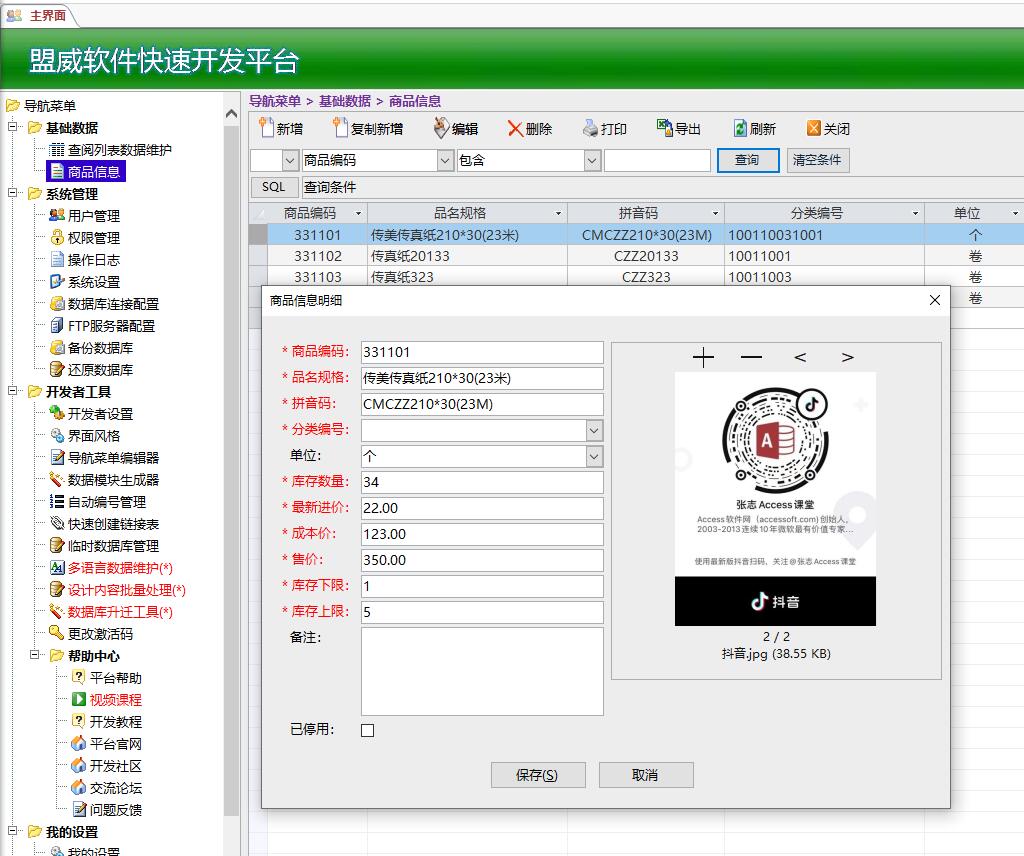This screenshot has width=1024, height=856.
Task: Click the 复制新增 copy-add icon
Action: pos(340,128)
